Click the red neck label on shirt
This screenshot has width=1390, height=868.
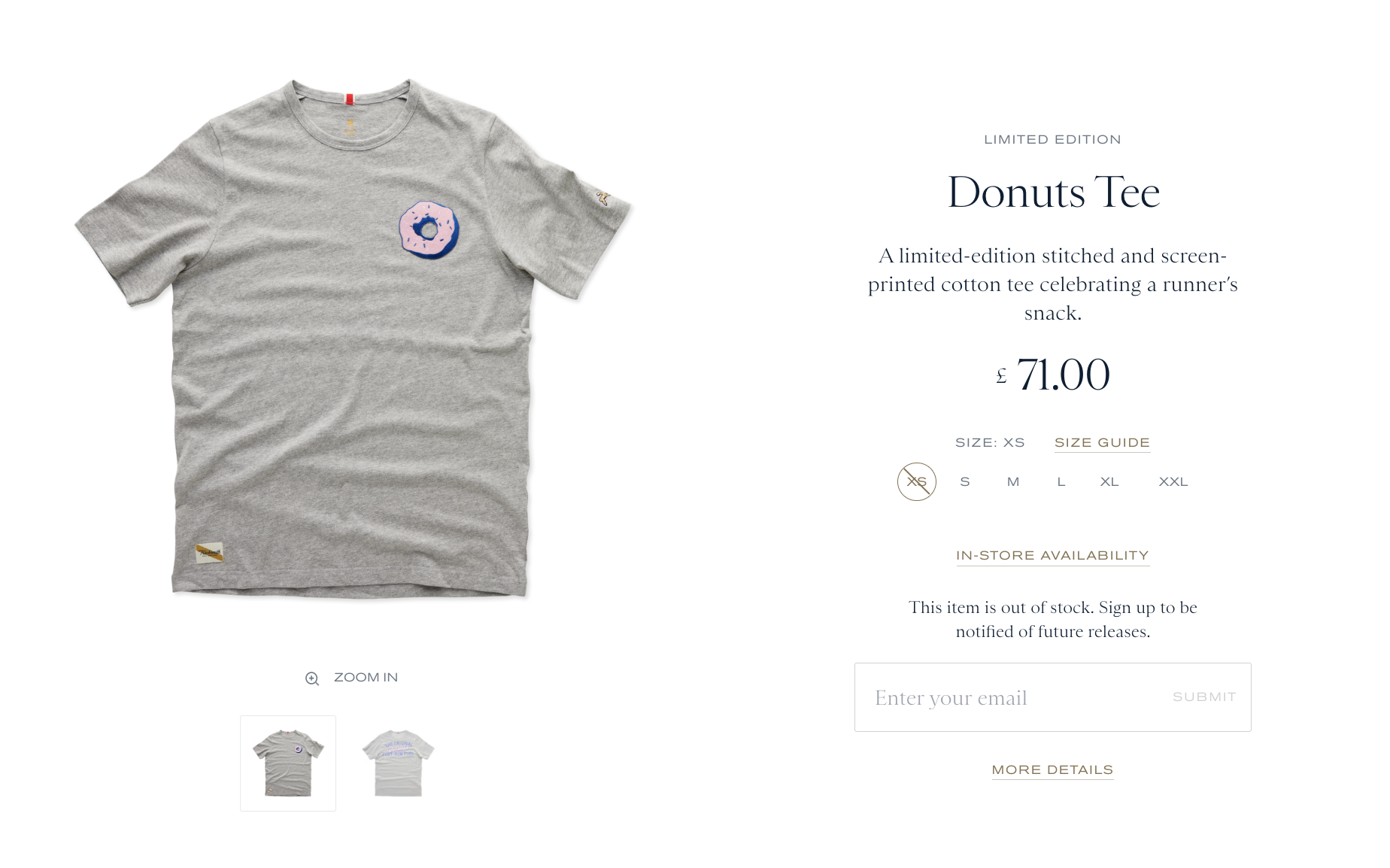[350, 99]
